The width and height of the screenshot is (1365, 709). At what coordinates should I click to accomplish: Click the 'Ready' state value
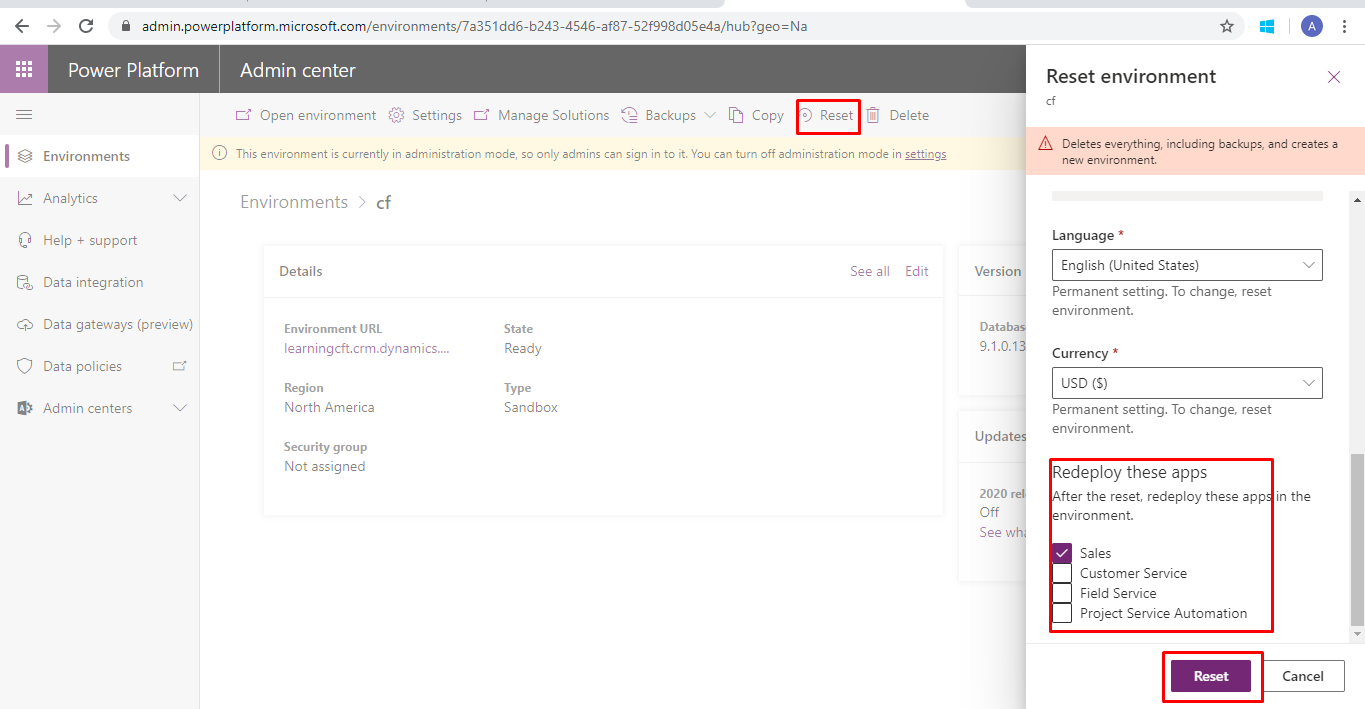point(523,348)
